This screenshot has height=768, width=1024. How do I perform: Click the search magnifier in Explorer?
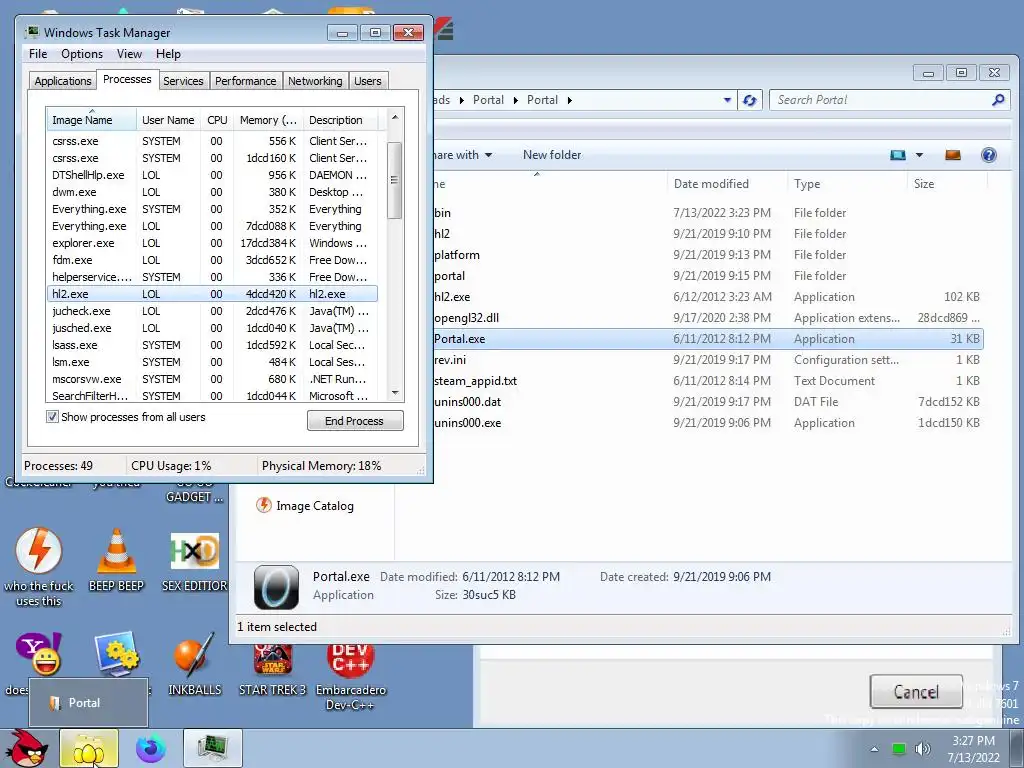(998, 100)
